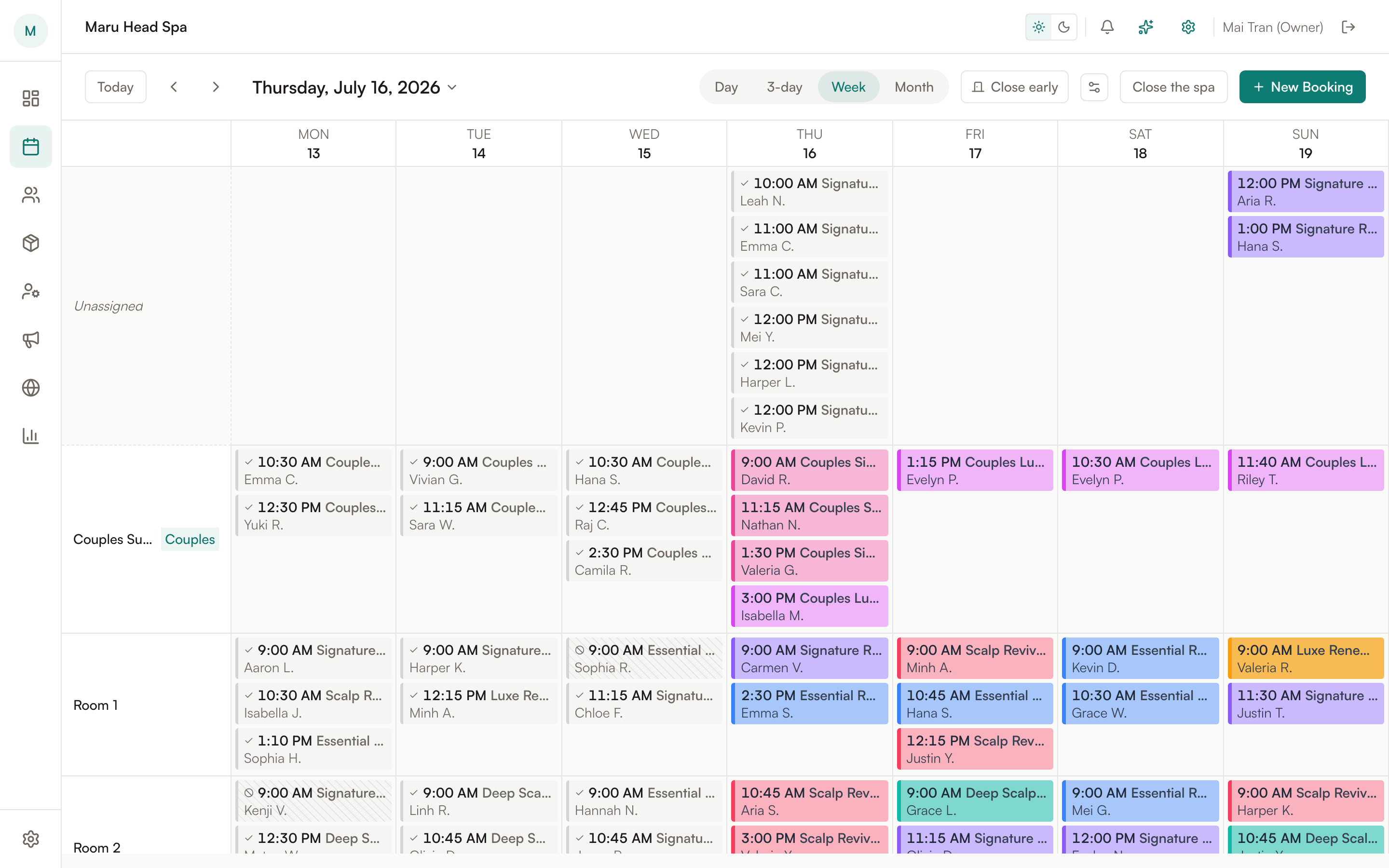Open Kenji V. cancelled 9:00 AM booking

pos(313,801)
